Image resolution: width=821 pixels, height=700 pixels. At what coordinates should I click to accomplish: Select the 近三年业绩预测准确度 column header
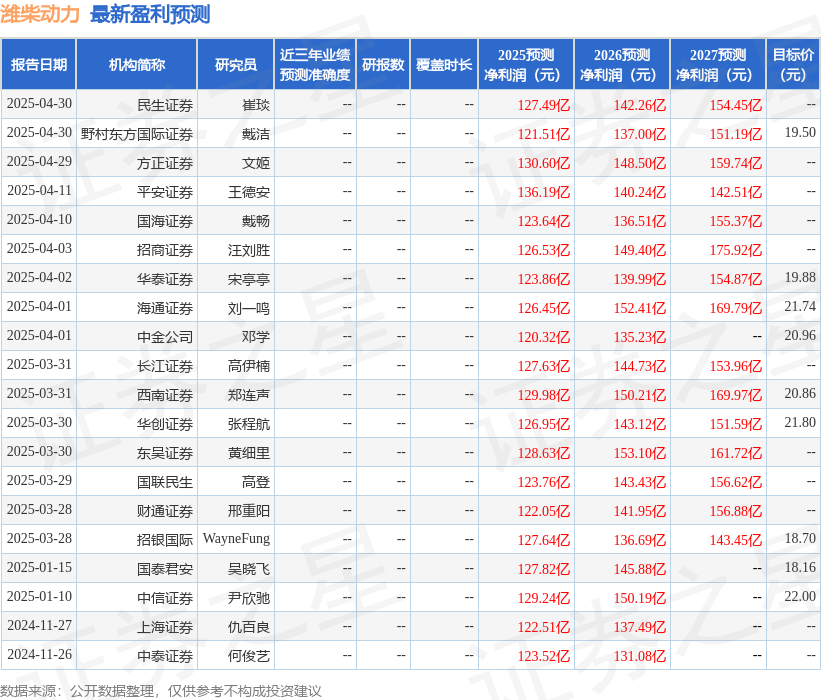pyautogui.click(x=315, y=65)
